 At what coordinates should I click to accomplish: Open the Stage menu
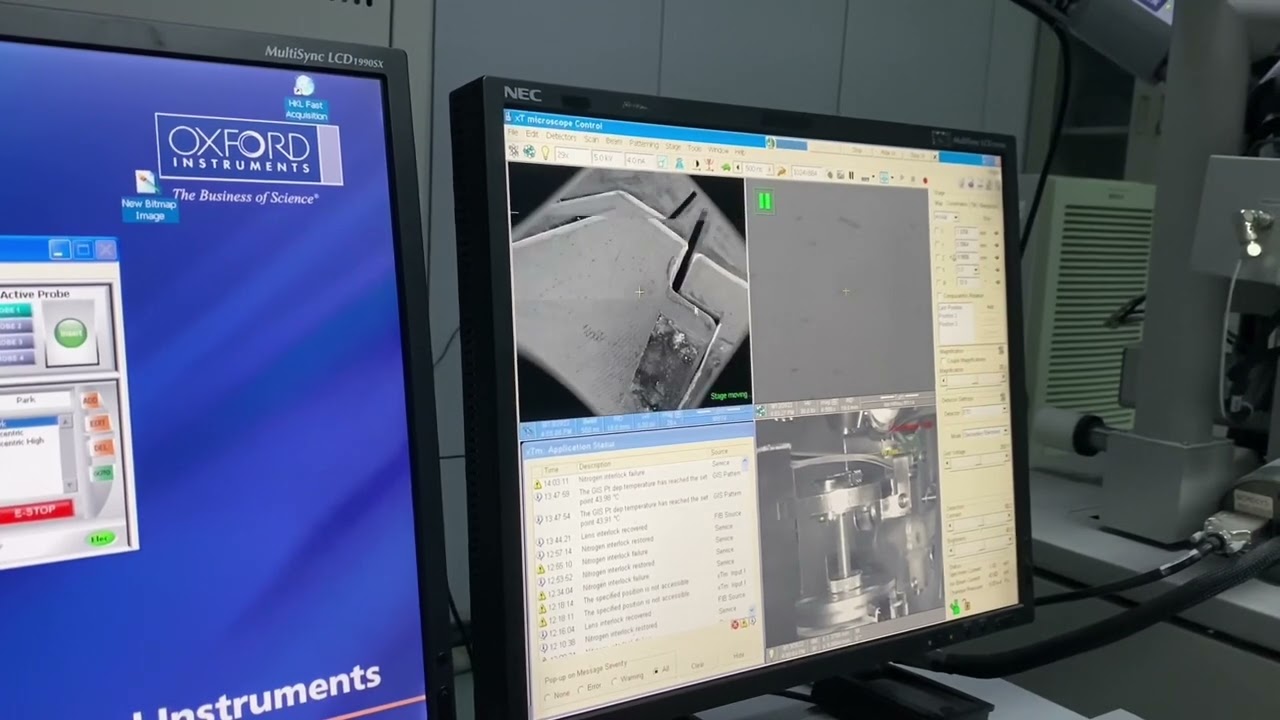(673, 146)
